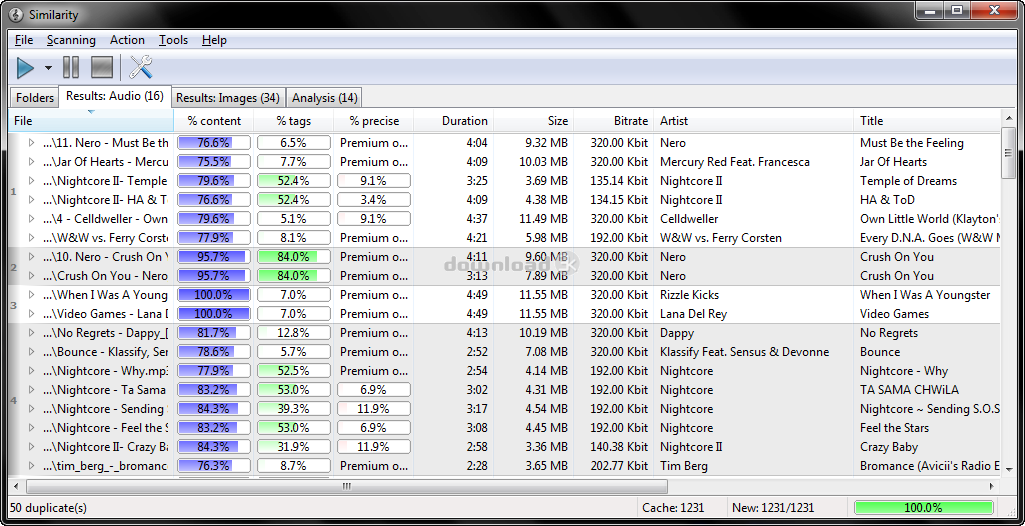This screenshot has width=1025, height=526.
Task: Start scanning with the play icon
Action: [25, 67]
